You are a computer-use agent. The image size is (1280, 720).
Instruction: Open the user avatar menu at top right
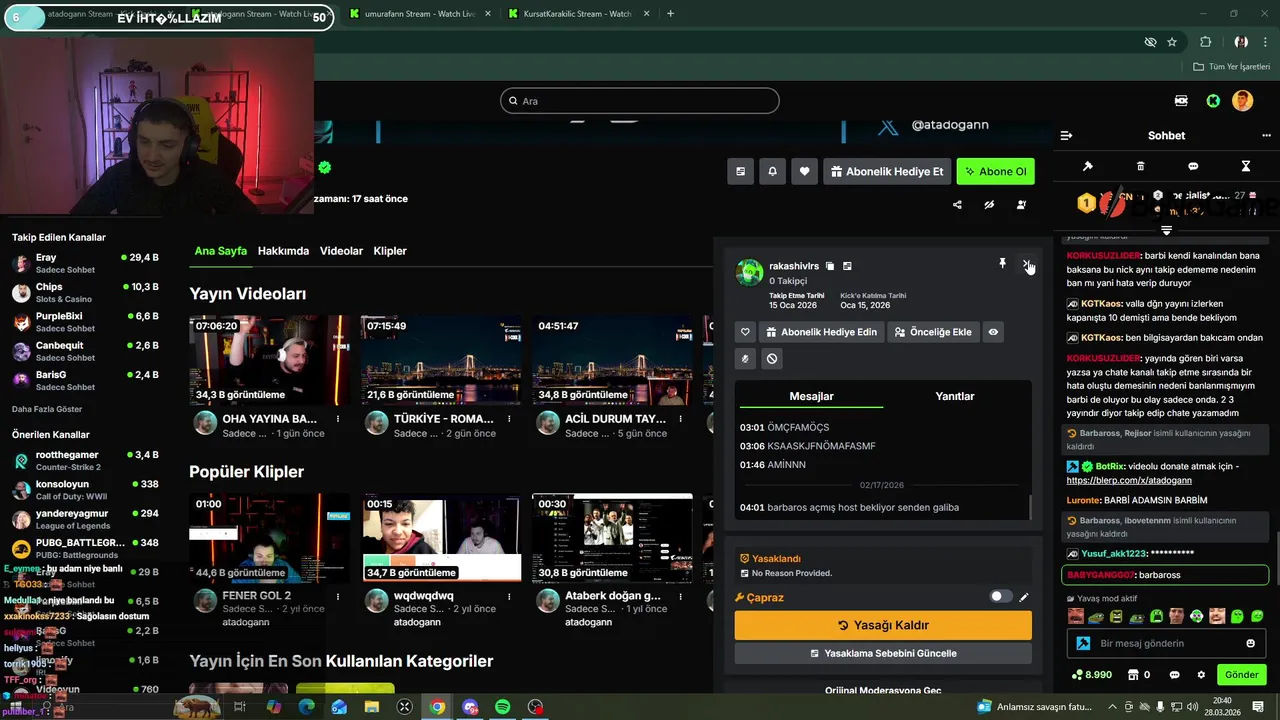[x=1242, y=101]
